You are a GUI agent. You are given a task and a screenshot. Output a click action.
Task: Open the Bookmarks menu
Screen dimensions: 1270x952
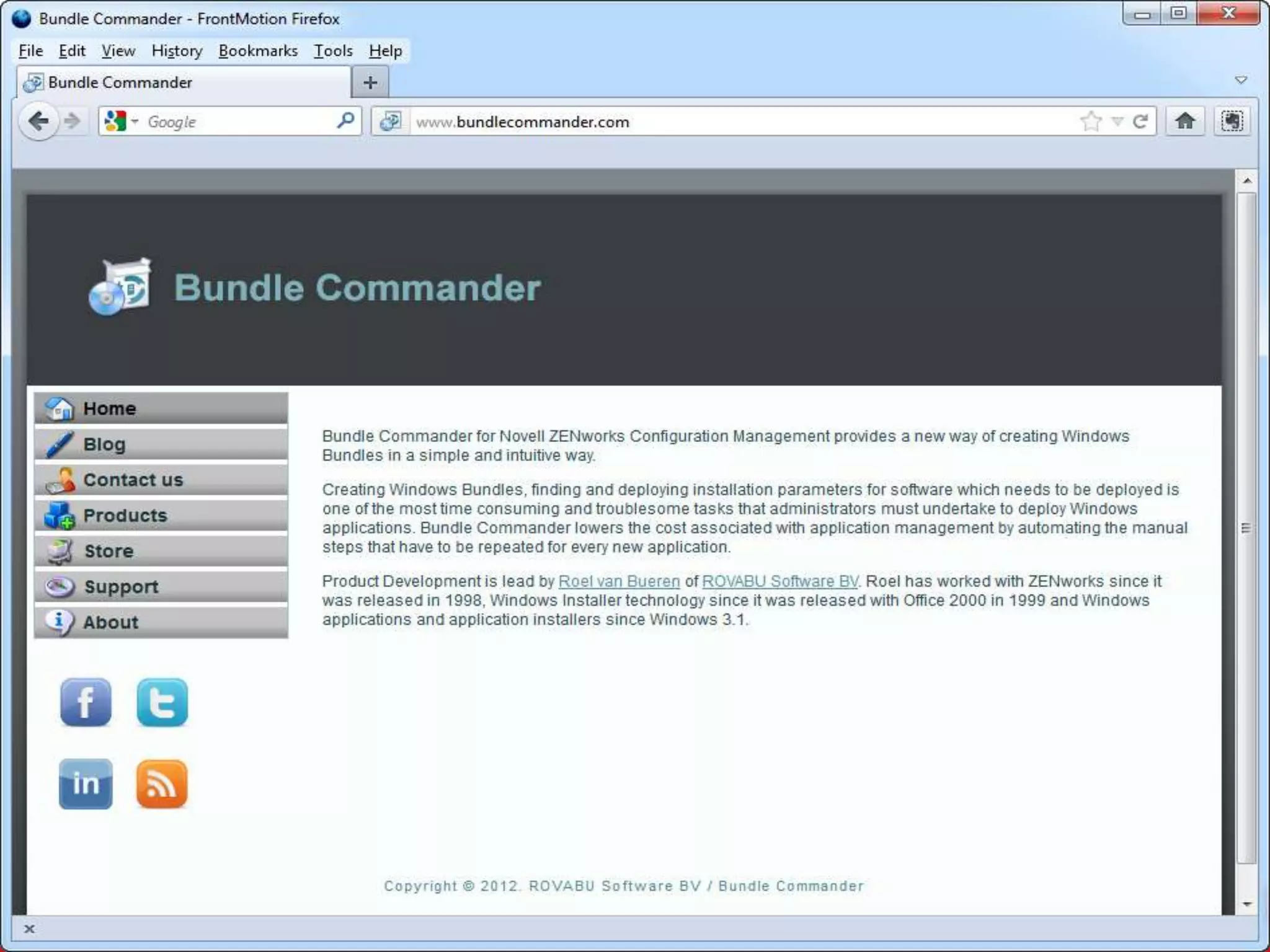click(258, 51)
